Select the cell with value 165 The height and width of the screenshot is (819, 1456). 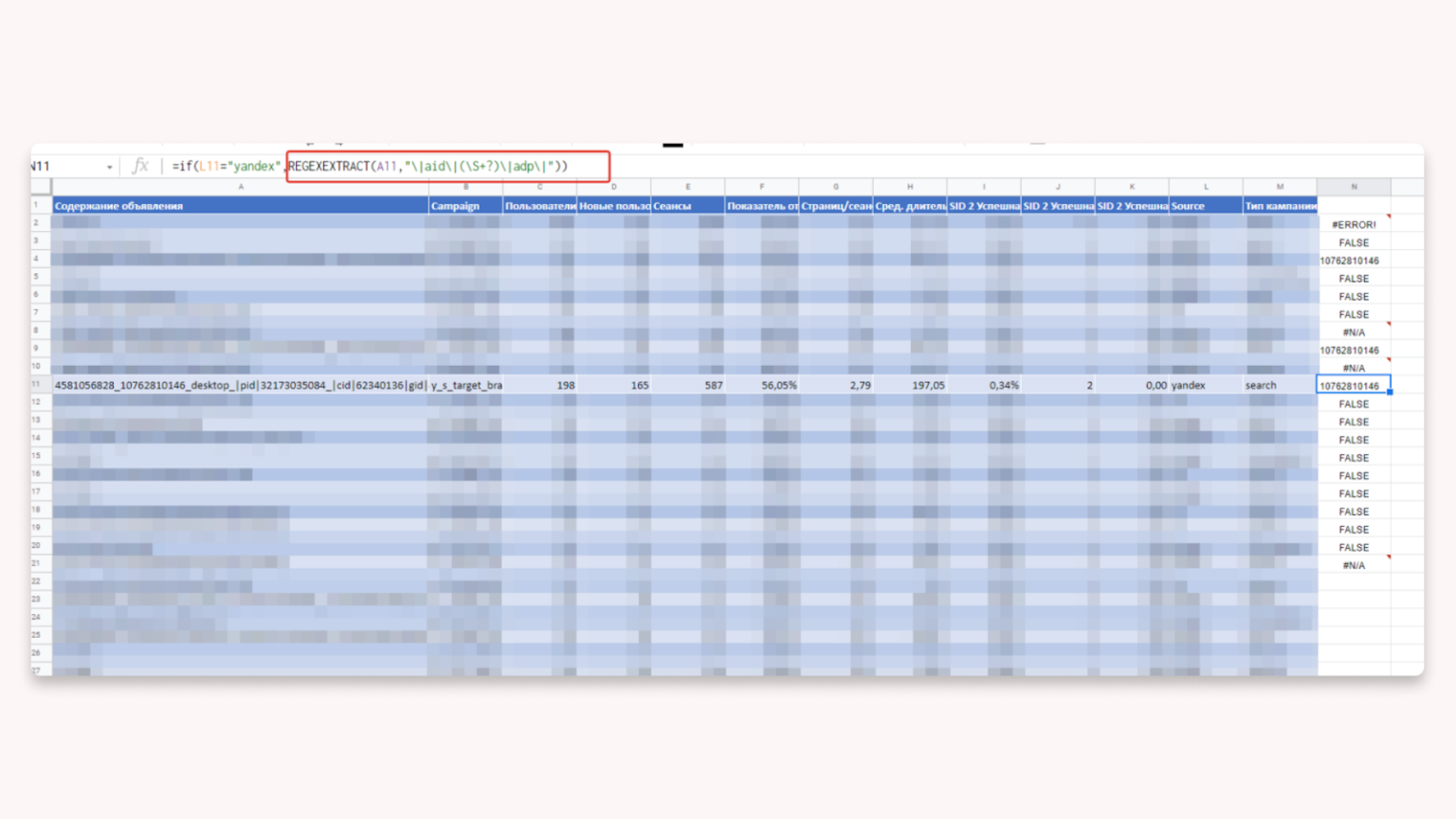tap(613, 386)
